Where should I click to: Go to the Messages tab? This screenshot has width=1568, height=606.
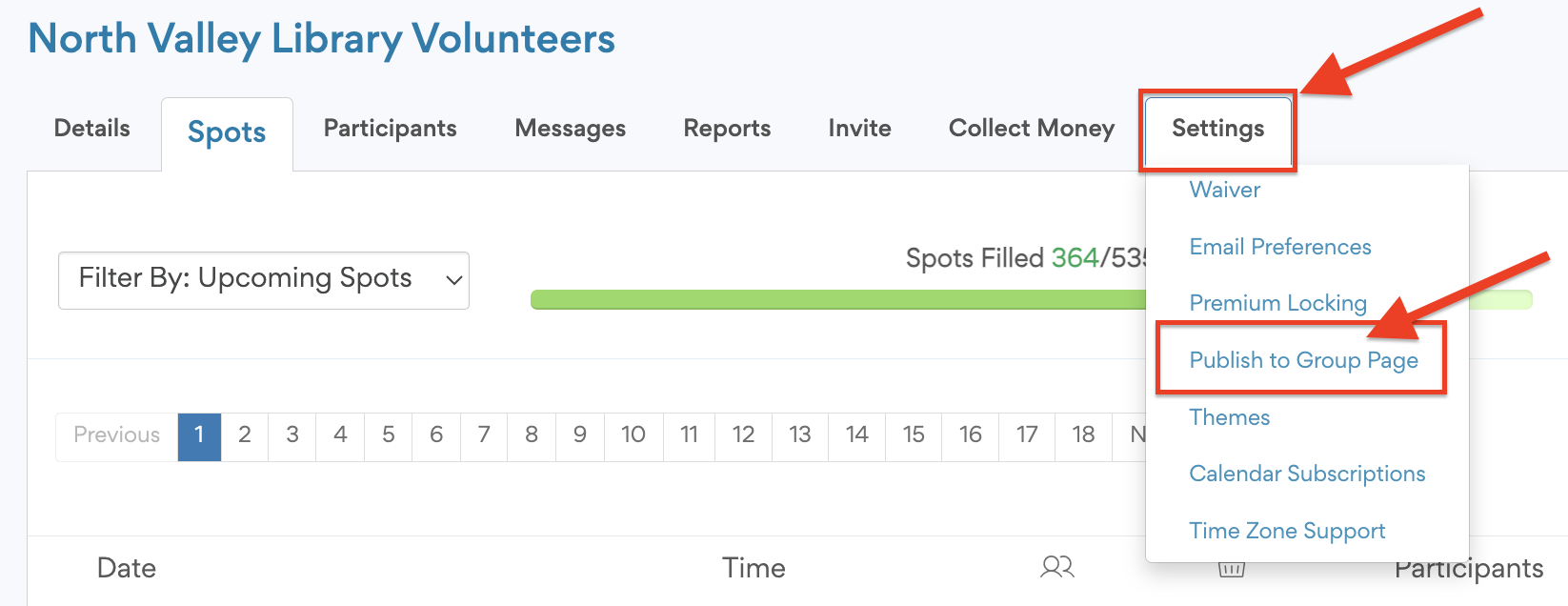tap(570, 129)
